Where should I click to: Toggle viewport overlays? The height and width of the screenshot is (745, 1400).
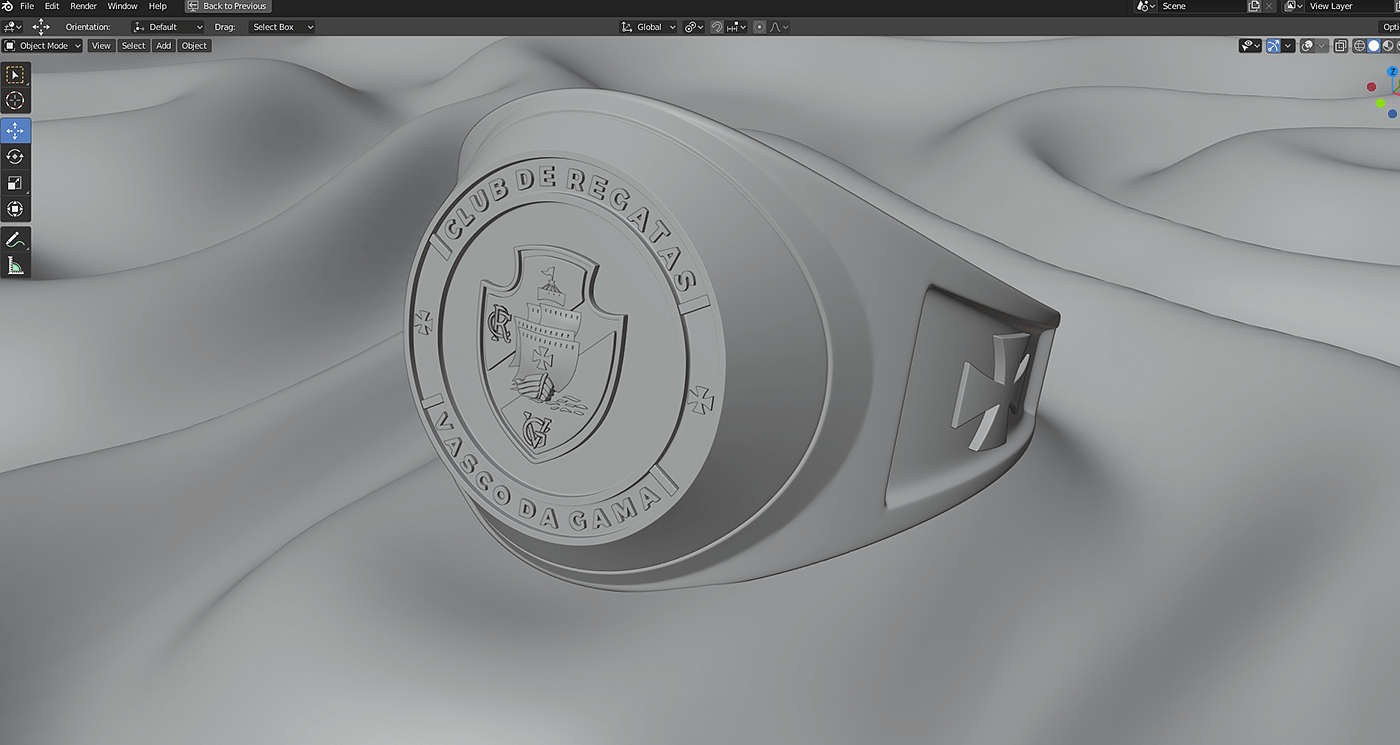click(1307, 45)
